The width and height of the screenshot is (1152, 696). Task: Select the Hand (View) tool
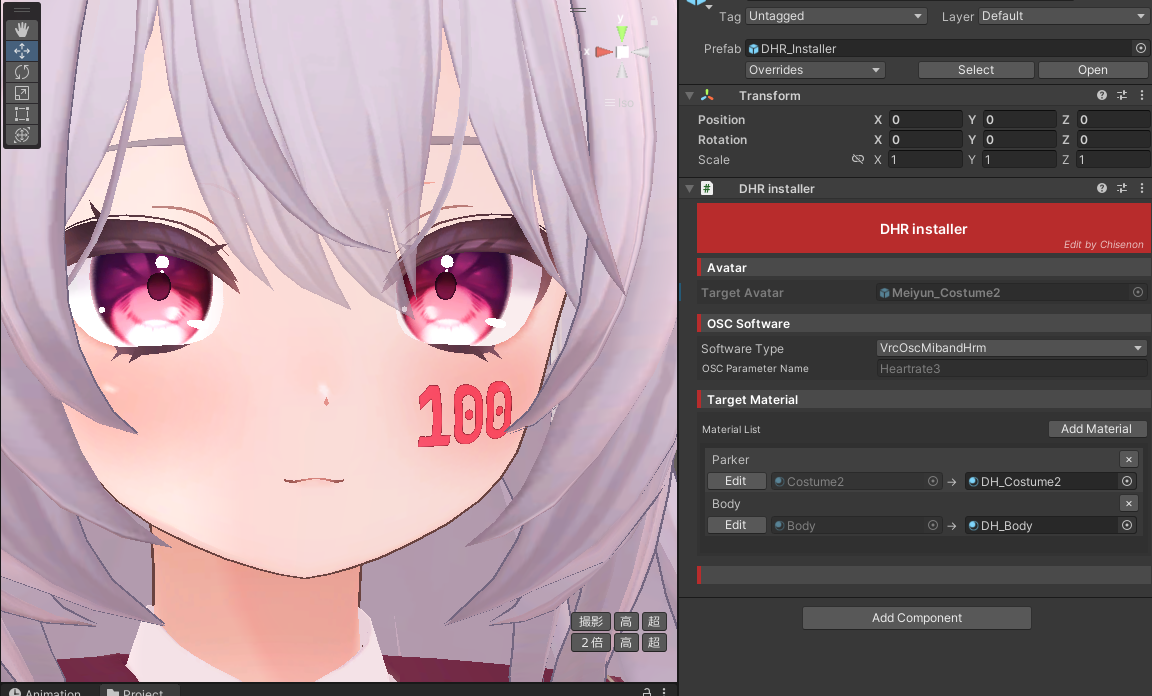(22, 30)
